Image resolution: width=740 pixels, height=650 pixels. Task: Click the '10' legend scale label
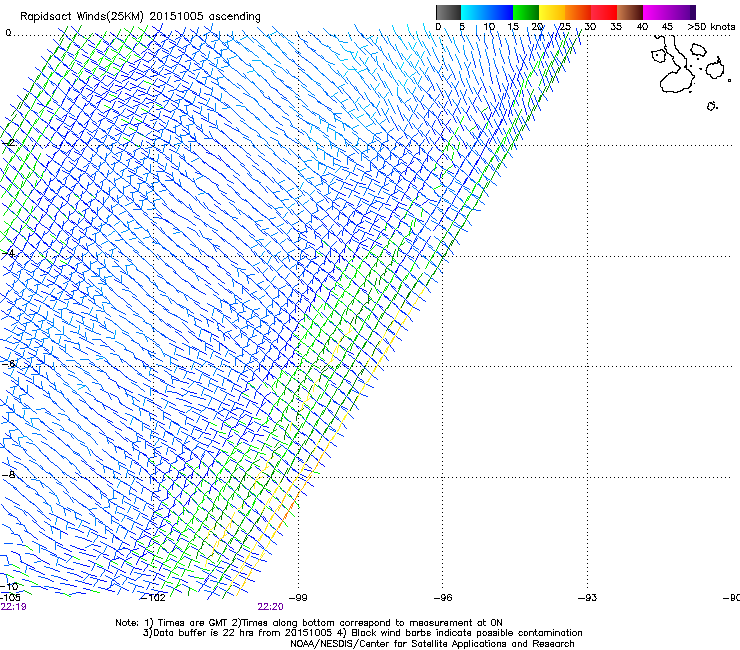coord(489,27)
